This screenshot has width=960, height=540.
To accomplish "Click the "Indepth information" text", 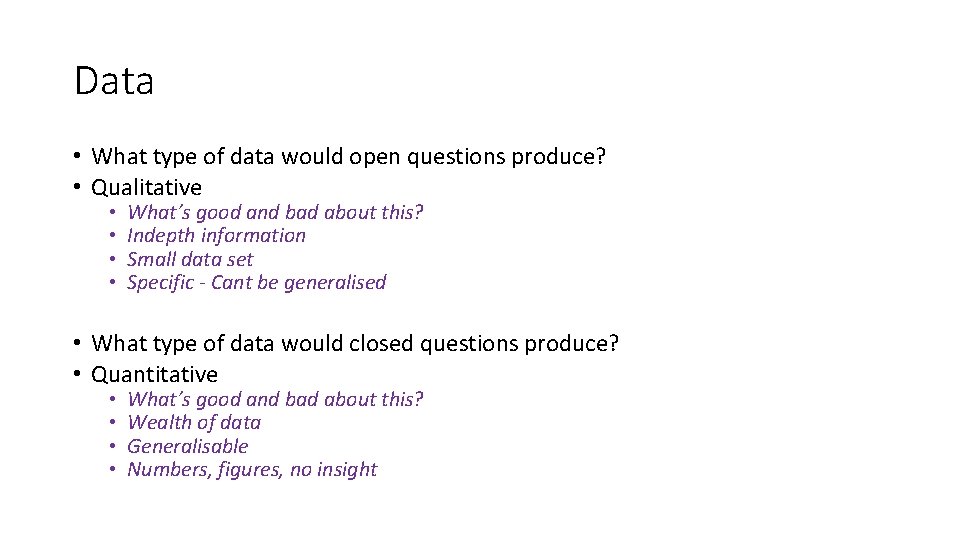I will click(x=216, y=236).
